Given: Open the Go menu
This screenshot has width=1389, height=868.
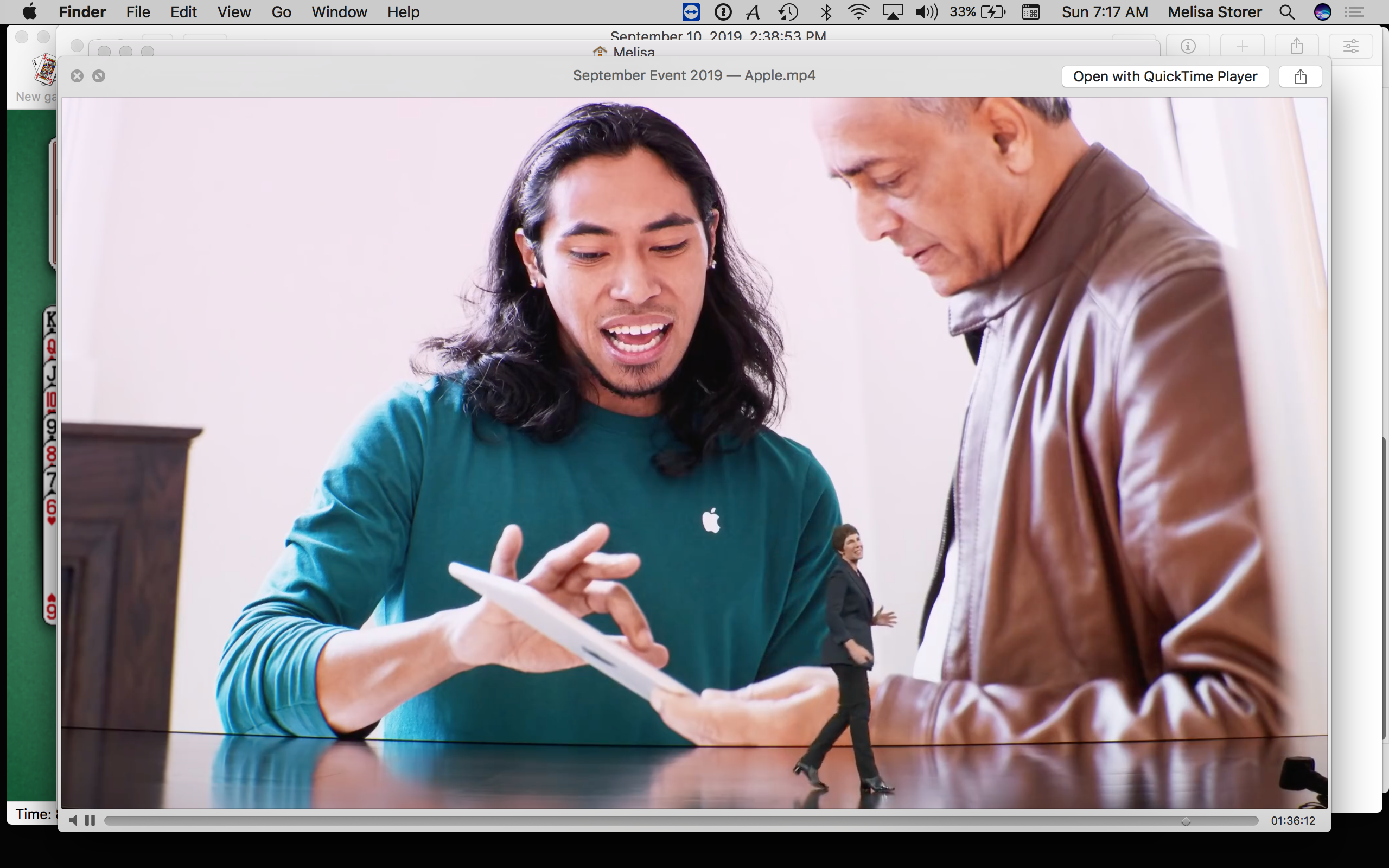Looking at the screenshot, I should coord(281,12).
